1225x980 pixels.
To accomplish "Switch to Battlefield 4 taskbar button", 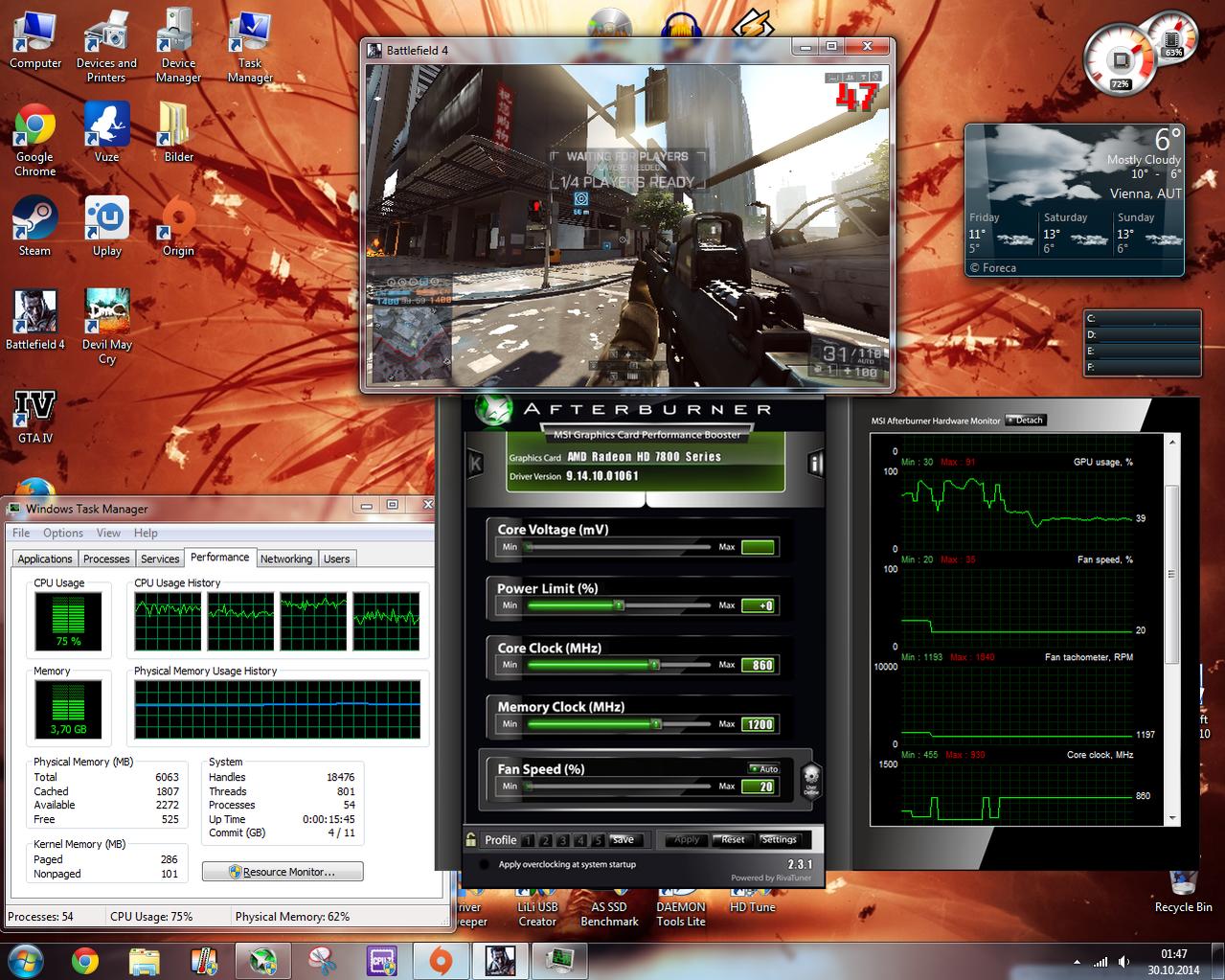I will 499,961.
